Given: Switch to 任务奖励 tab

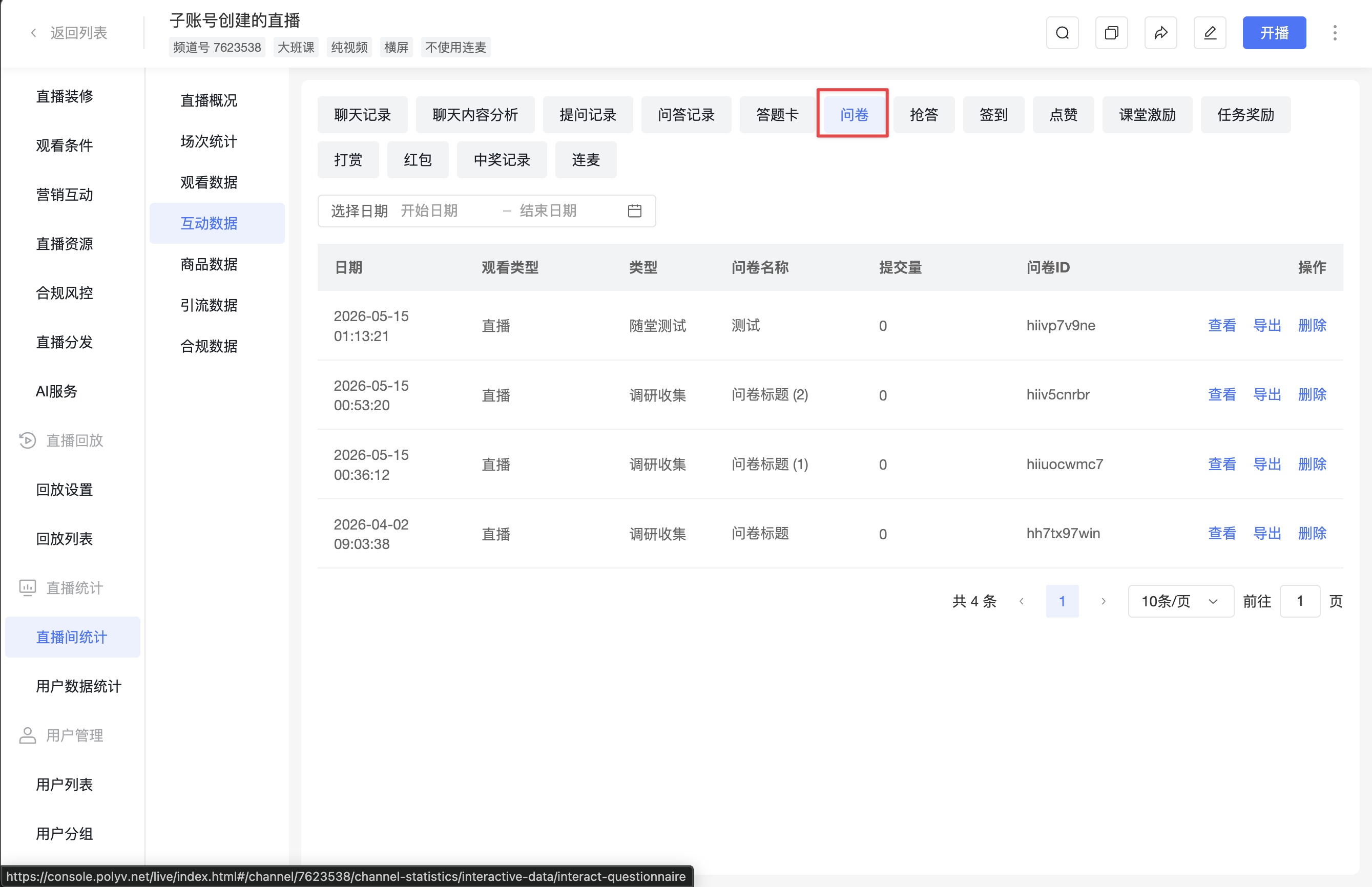Looking at the screenshot, I should (1245, 115).
